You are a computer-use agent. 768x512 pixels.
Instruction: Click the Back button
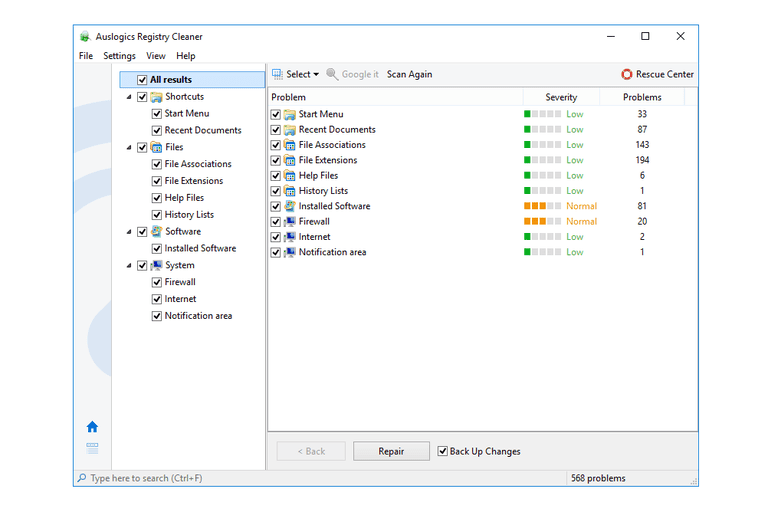(311, 451)
